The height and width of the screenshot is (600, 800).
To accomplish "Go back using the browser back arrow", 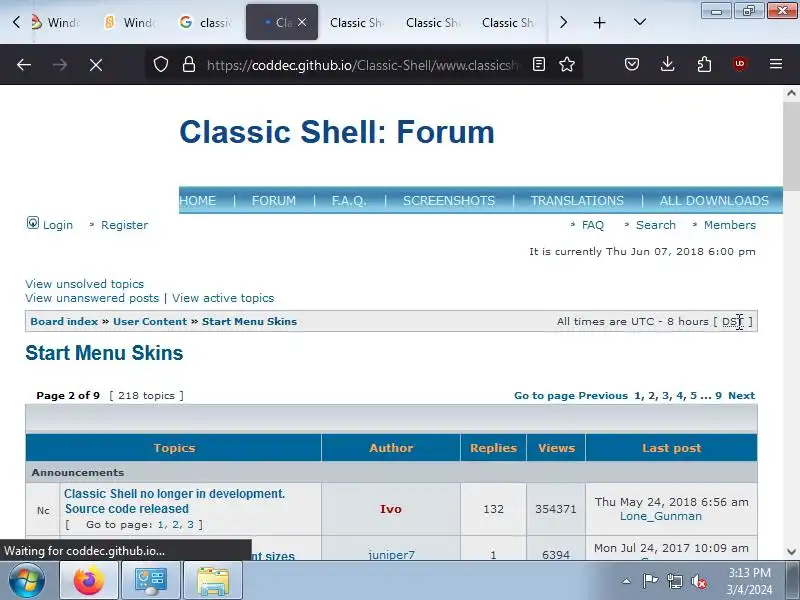I will [x=24, y=64].
